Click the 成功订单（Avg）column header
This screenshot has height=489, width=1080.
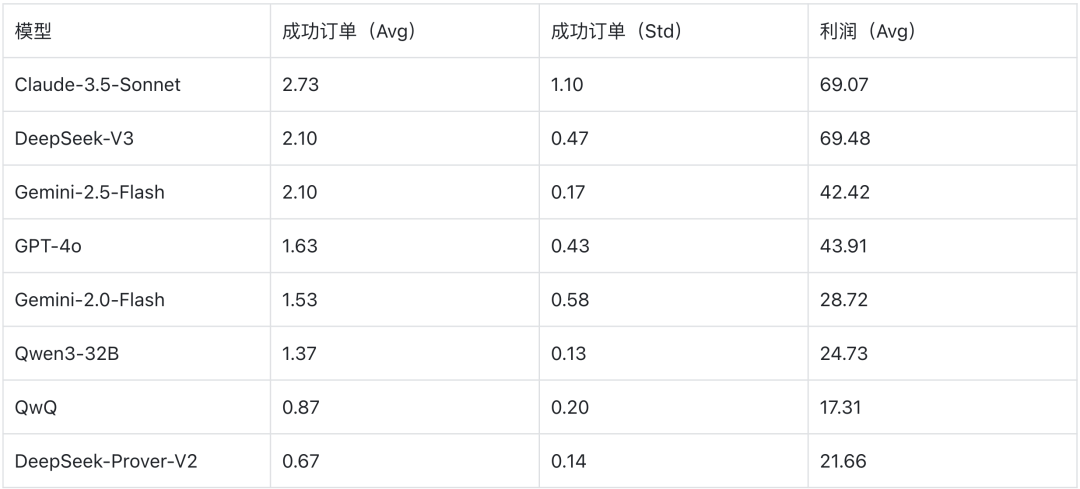(x=349, y=31)
